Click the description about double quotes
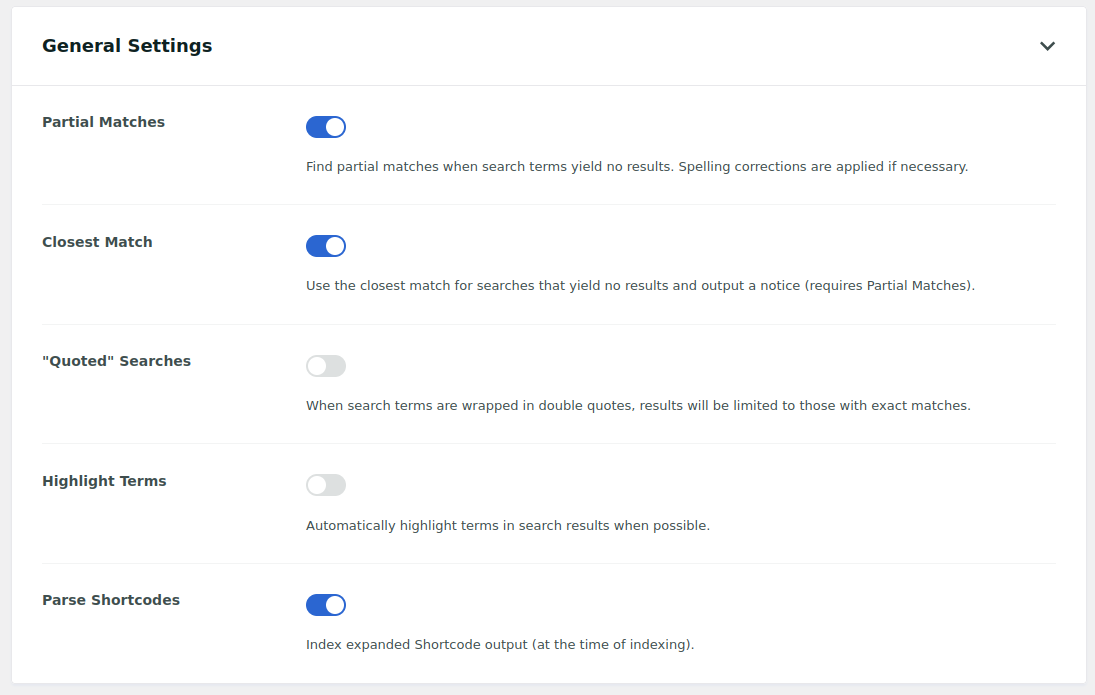This screenshot has height=695, width=1095. click(x=637, y=406)
